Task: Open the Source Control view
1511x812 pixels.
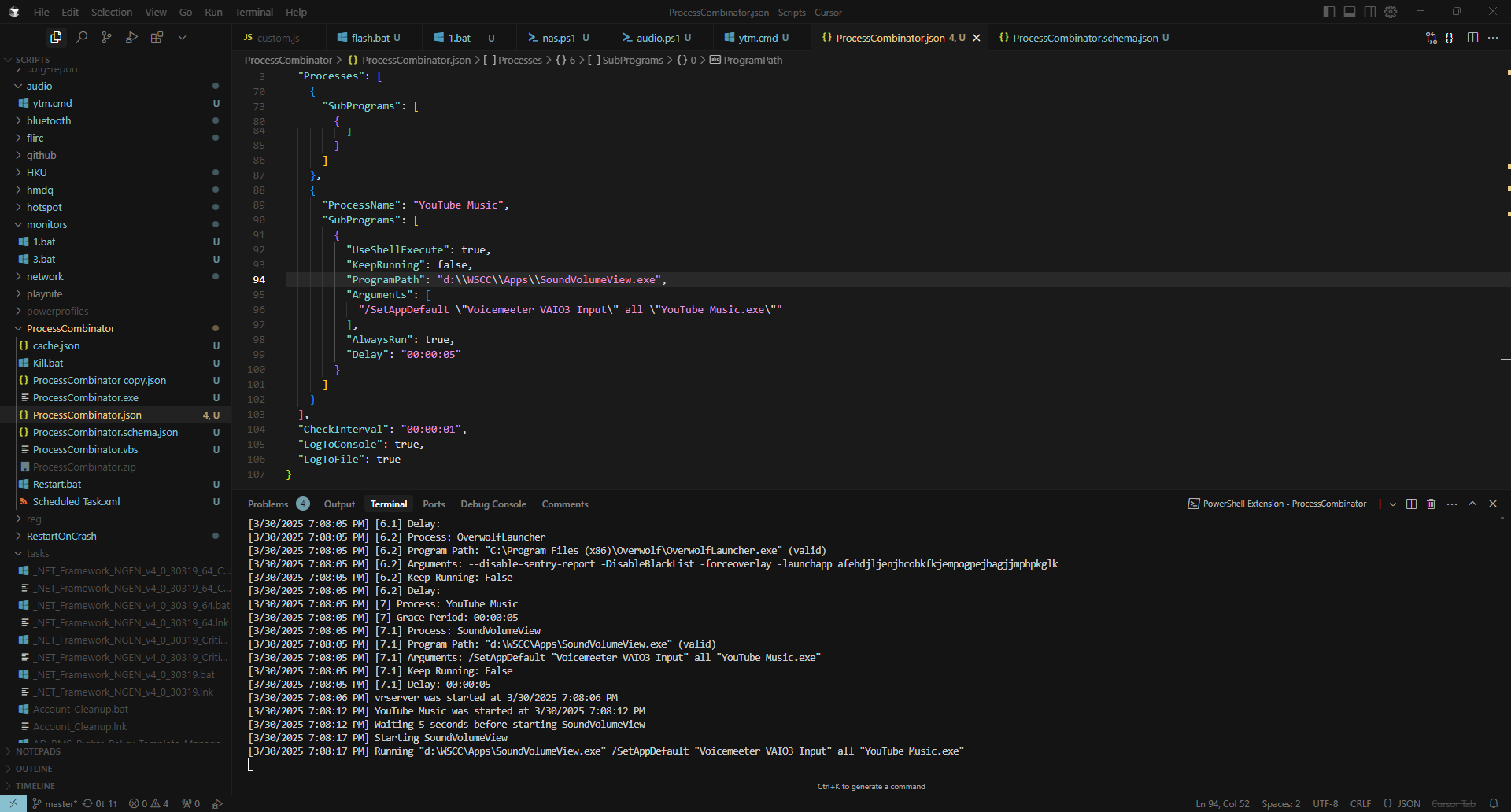Action: pyautogui.click(x=106, y=37)
